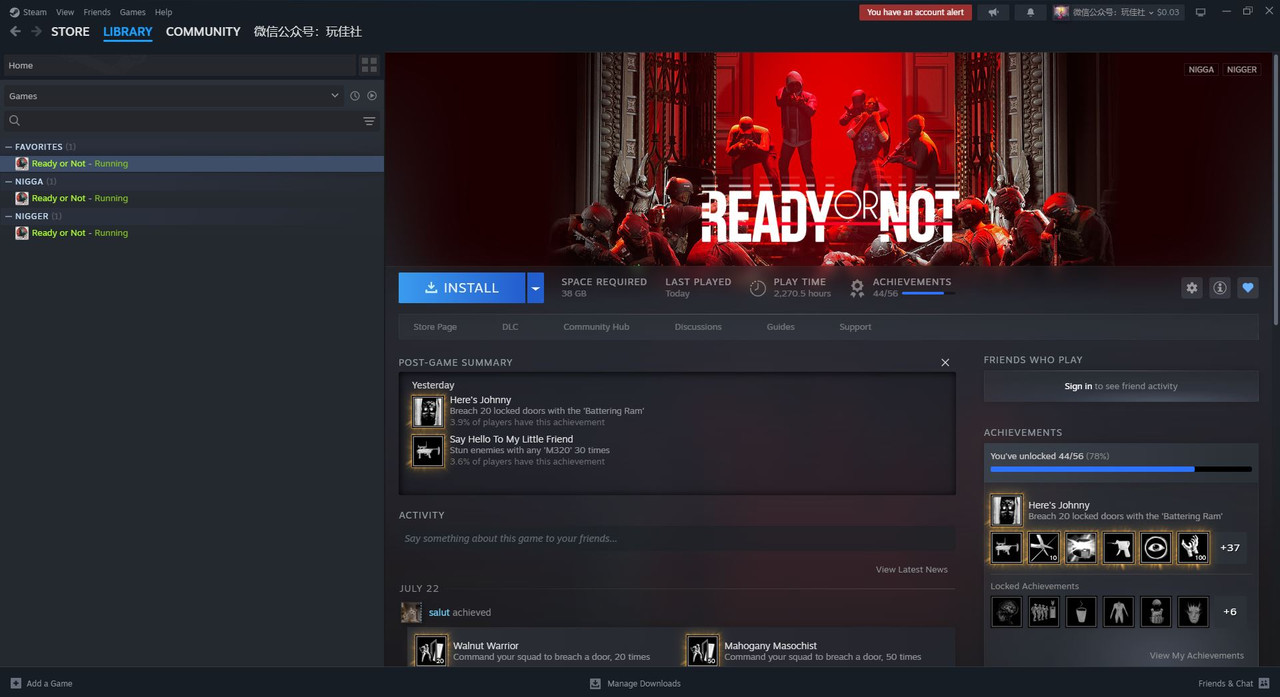
Task: Click the play time clock icon
Action: [x=758, y=288]
